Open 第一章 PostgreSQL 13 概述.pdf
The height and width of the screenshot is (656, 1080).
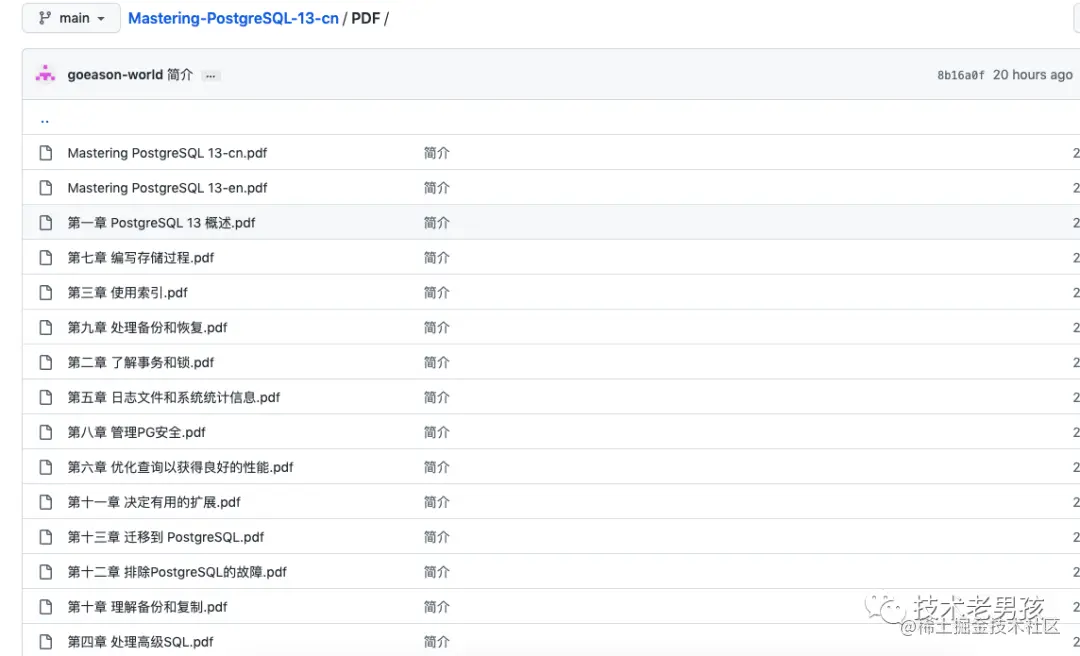[161, 223]
